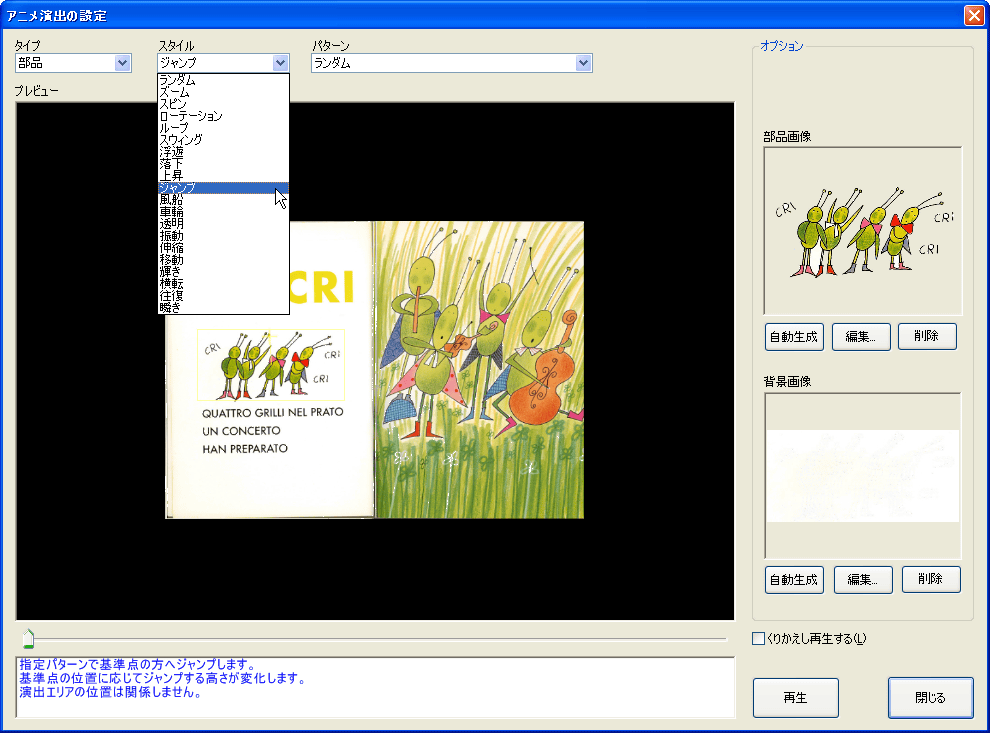Click the preview timeline slider handle
This screenshot has width=990, height=733.
[28, 639]
